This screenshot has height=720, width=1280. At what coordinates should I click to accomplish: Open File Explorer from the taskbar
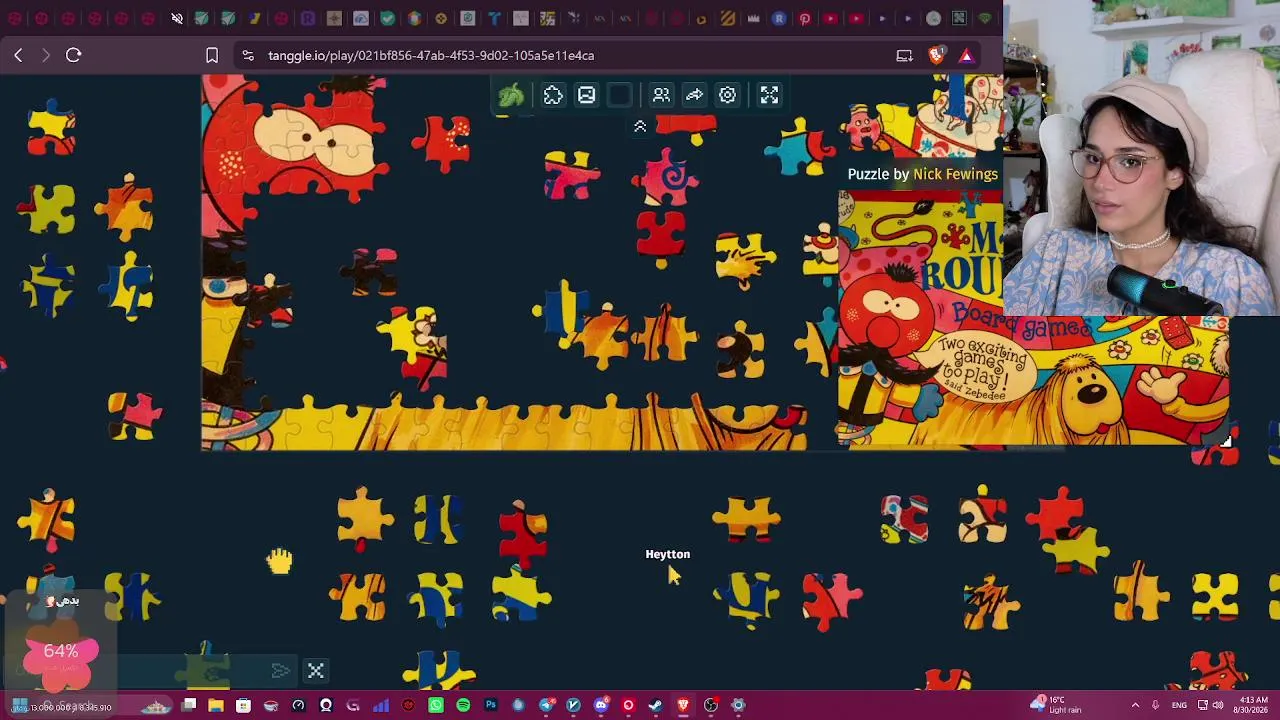[x=215, y=705]
